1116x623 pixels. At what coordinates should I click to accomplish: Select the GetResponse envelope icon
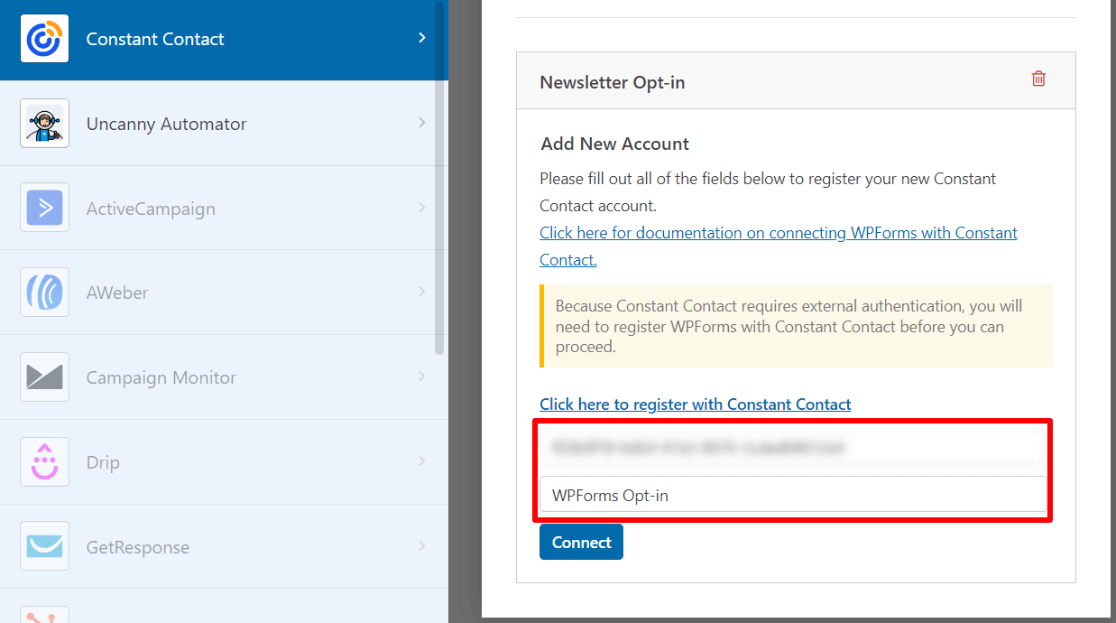[42, 547]
